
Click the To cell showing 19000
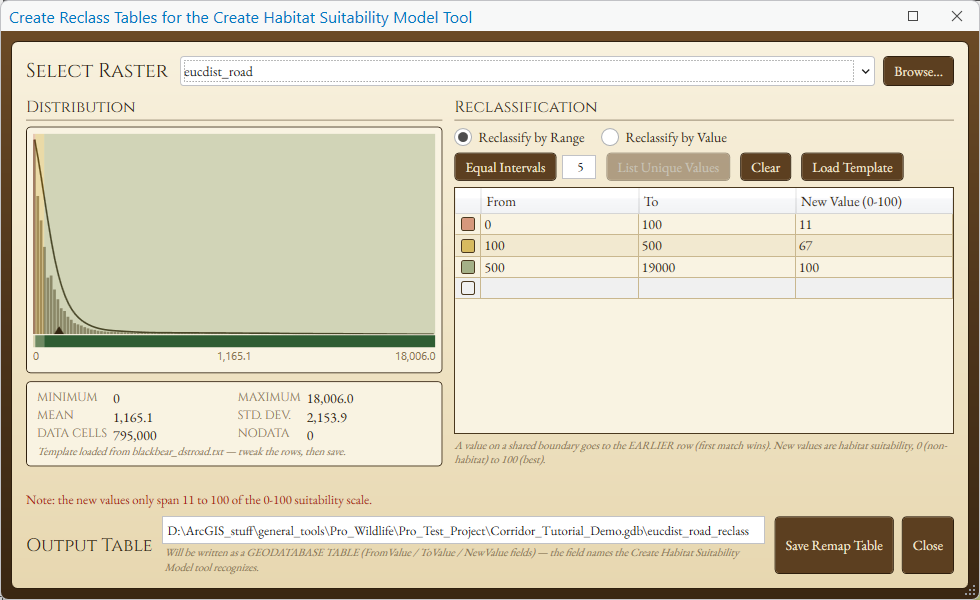716,268
